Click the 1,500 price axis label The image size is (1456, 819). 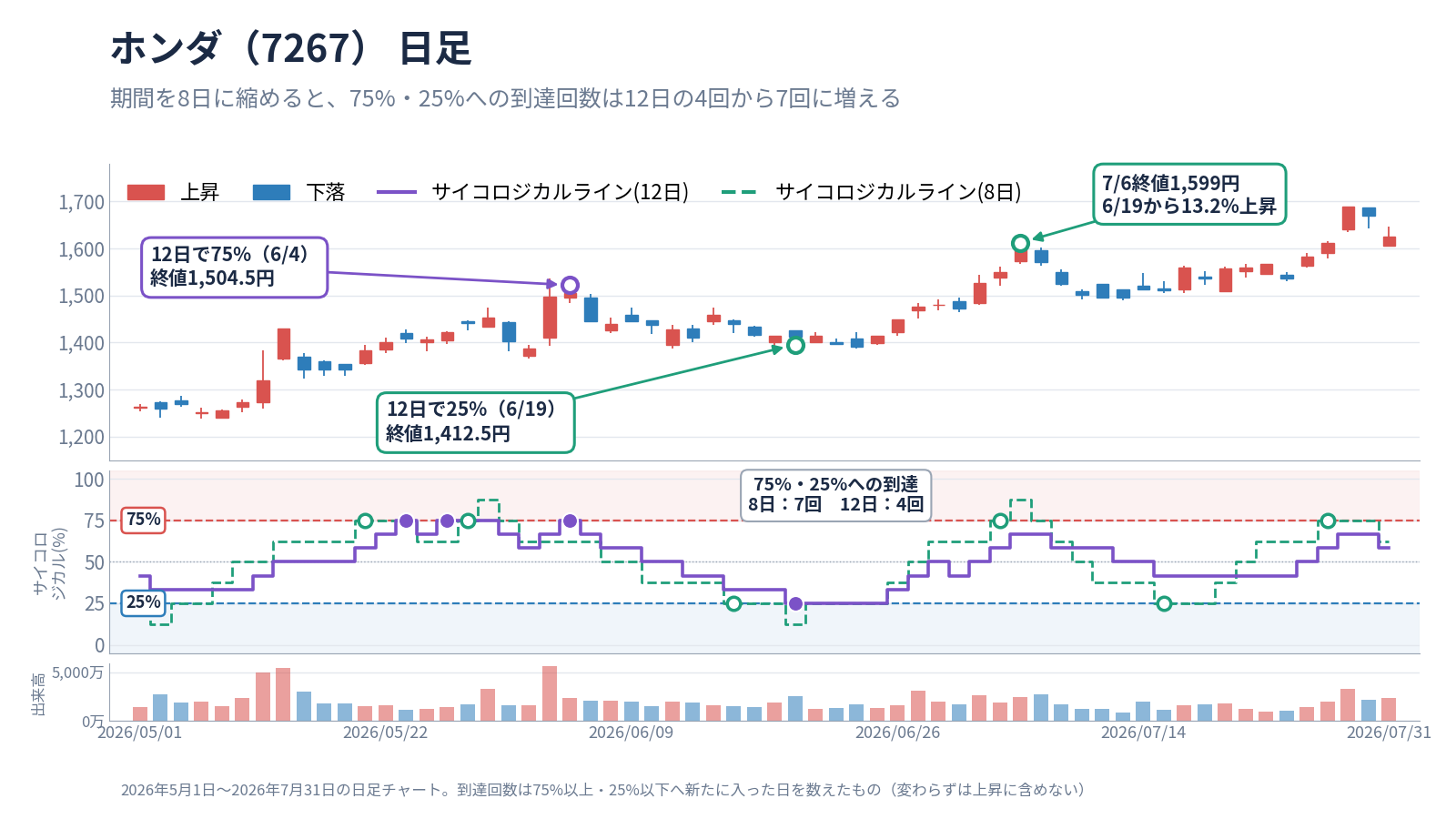point(82,296)
